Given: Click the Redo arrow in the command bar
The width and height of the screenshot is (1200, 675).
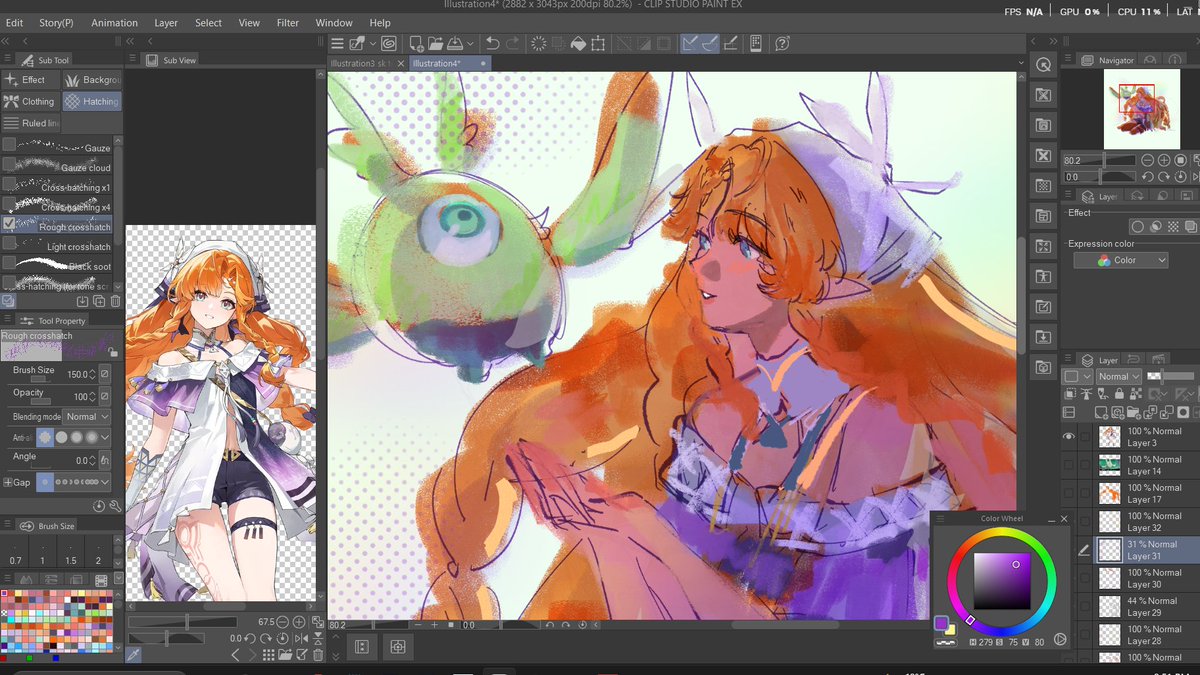Looking at the screenshot, I should [x=513, y=43].
